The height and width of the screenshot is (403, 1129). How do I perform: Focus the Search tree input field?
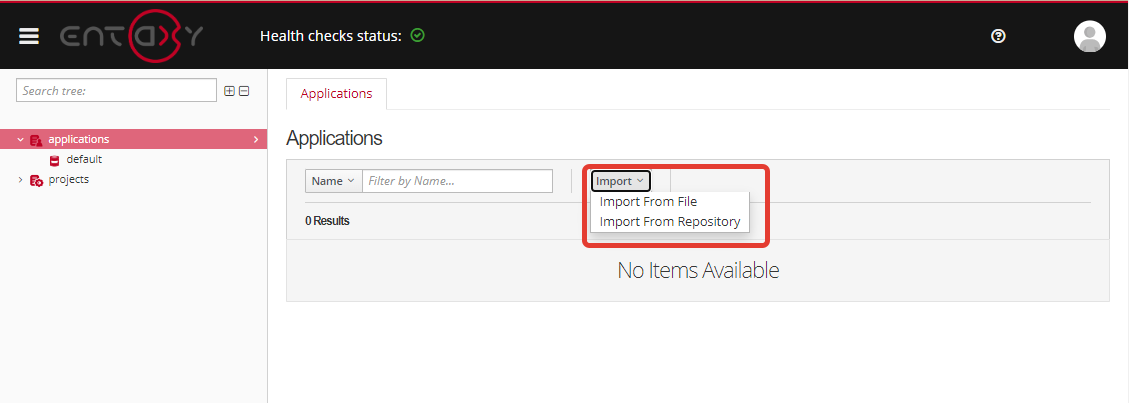pos(116,91)
